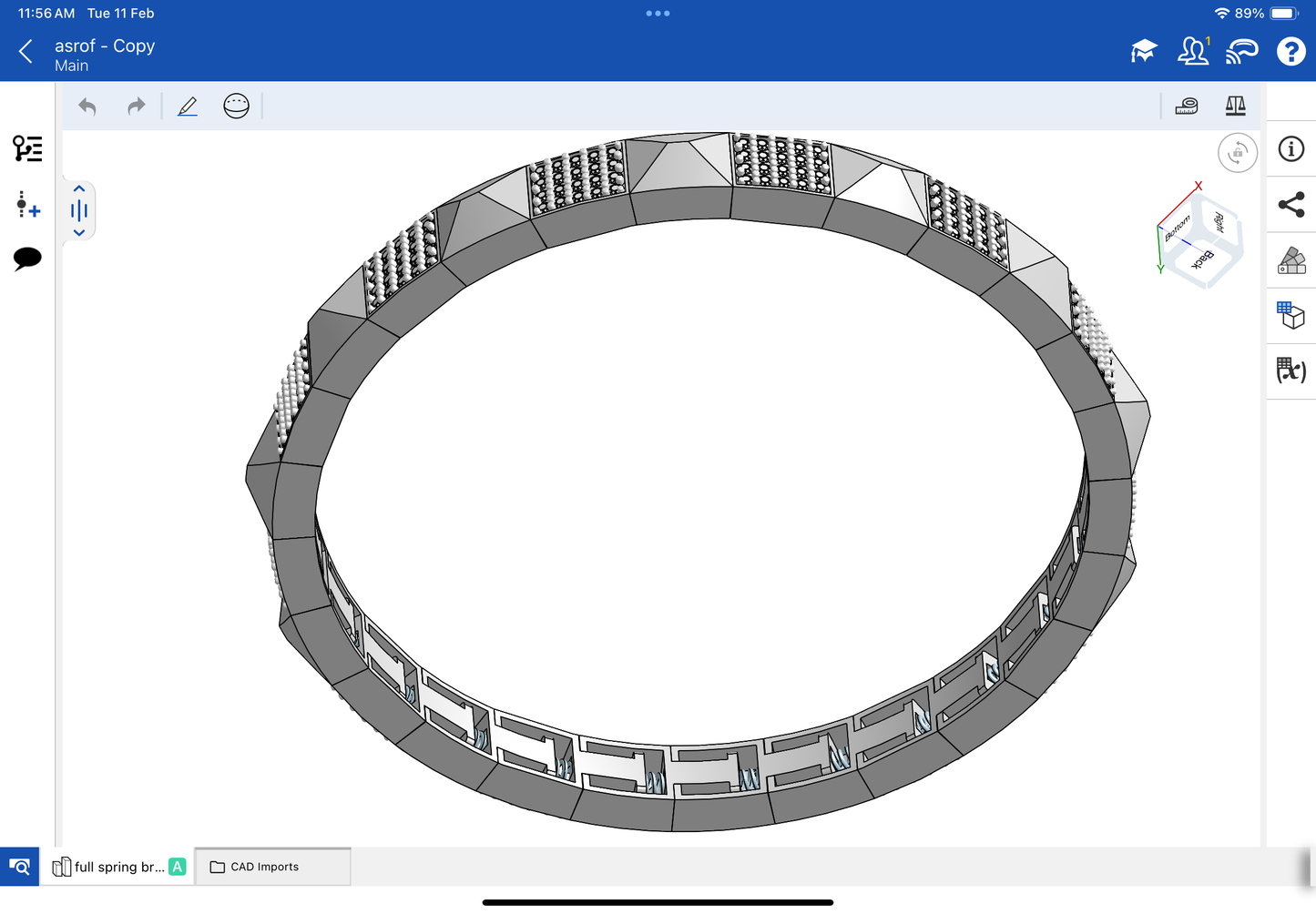Open the variable table panel
The height and width of the screenshot is (914, 1316).
point(1290,371)
